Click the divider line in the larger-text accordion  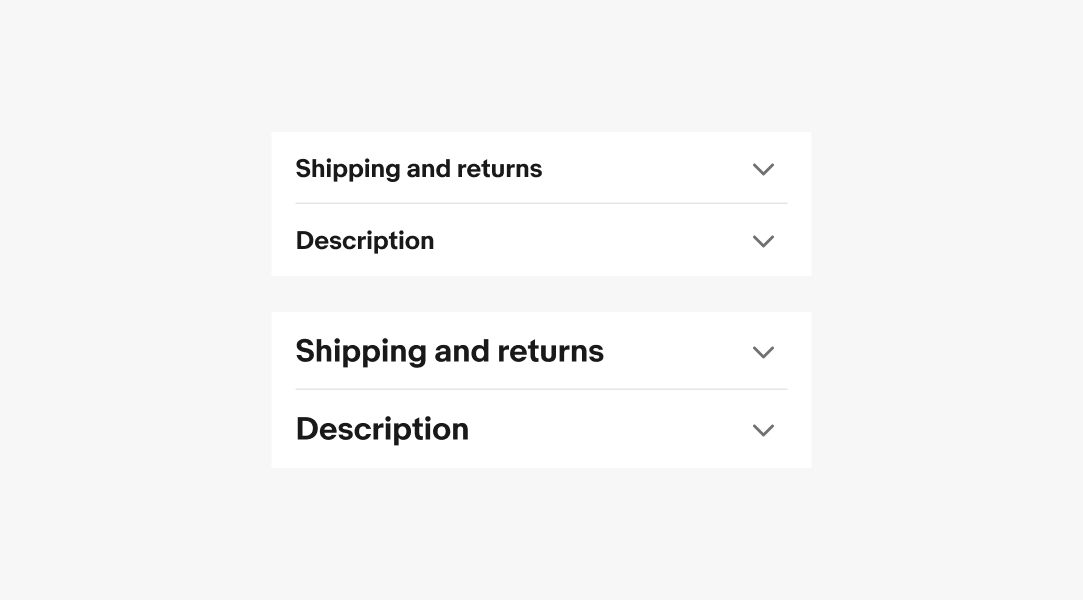541,389
